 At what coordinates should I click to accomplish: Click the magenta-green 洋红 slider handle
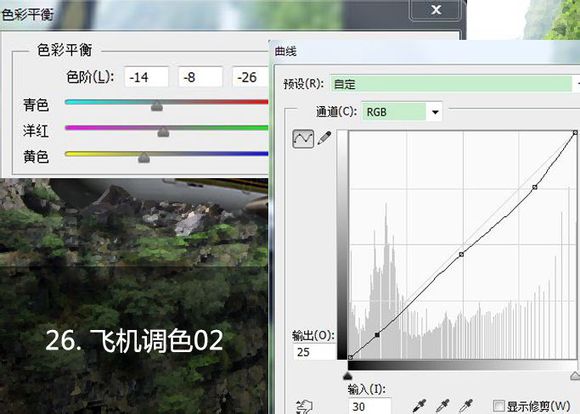pos(163,132)
